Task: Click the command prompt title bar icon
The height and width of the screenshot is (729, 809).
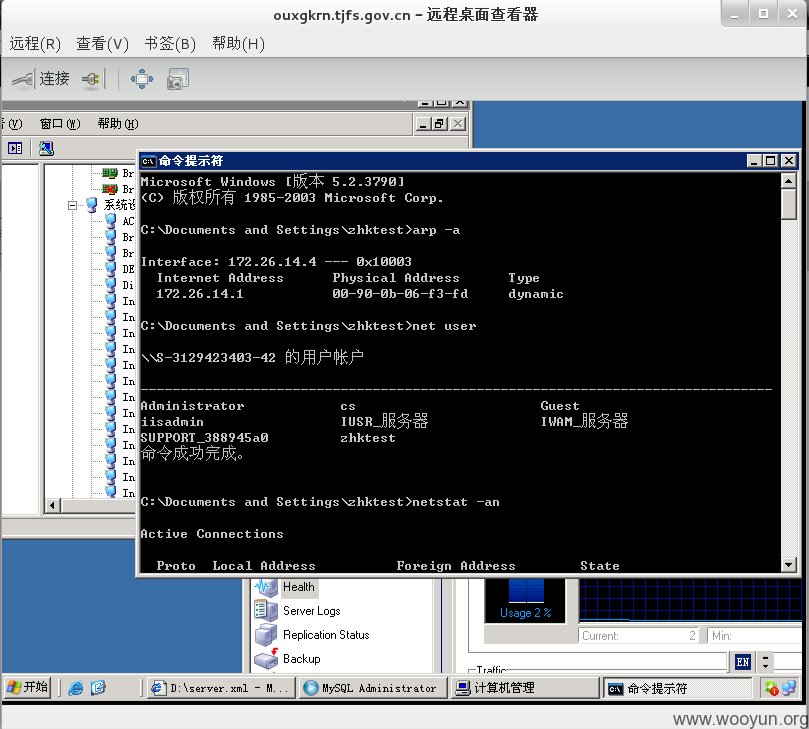Action: tap(149, 161)
